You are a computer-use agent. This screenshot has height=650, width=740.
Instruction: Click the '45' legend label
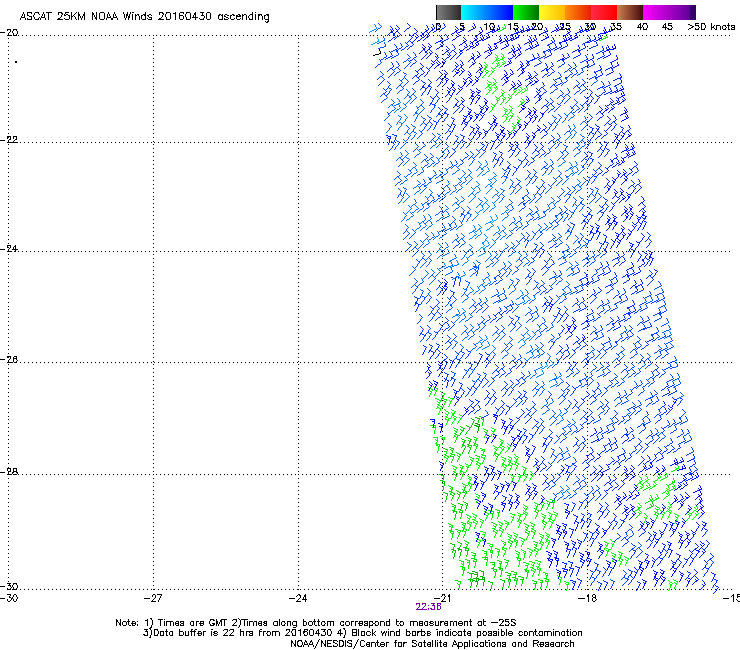coord(667,26)
